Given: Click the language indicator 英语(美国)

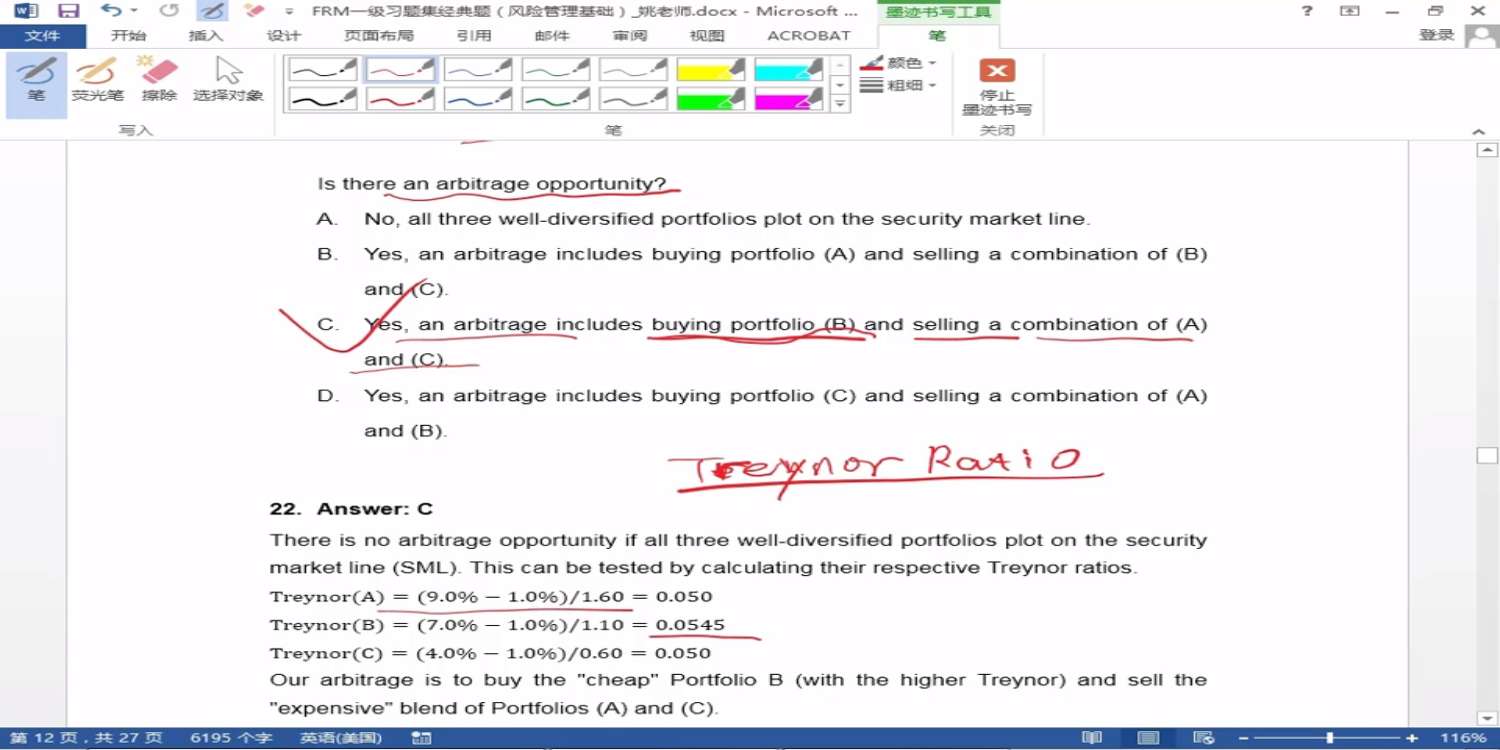Looking at the screenshot, I should tap(341, 738).
